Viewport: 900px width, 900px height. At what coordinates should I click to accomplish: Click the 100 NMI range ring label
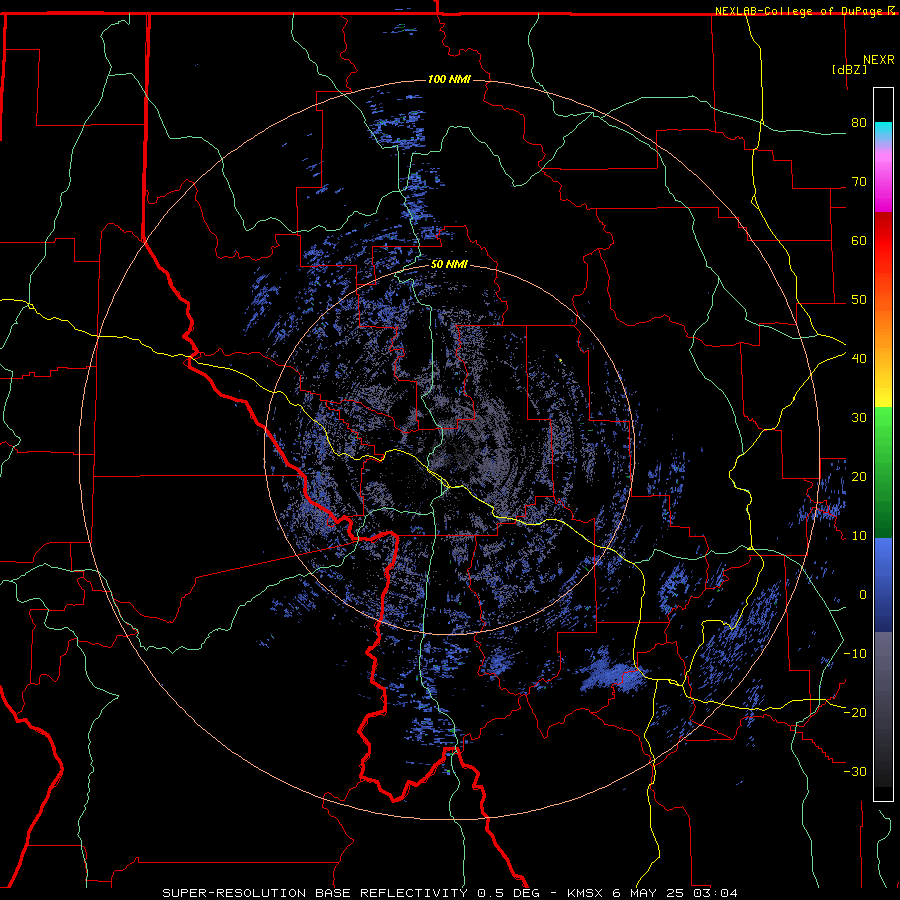tap(449, 79)
